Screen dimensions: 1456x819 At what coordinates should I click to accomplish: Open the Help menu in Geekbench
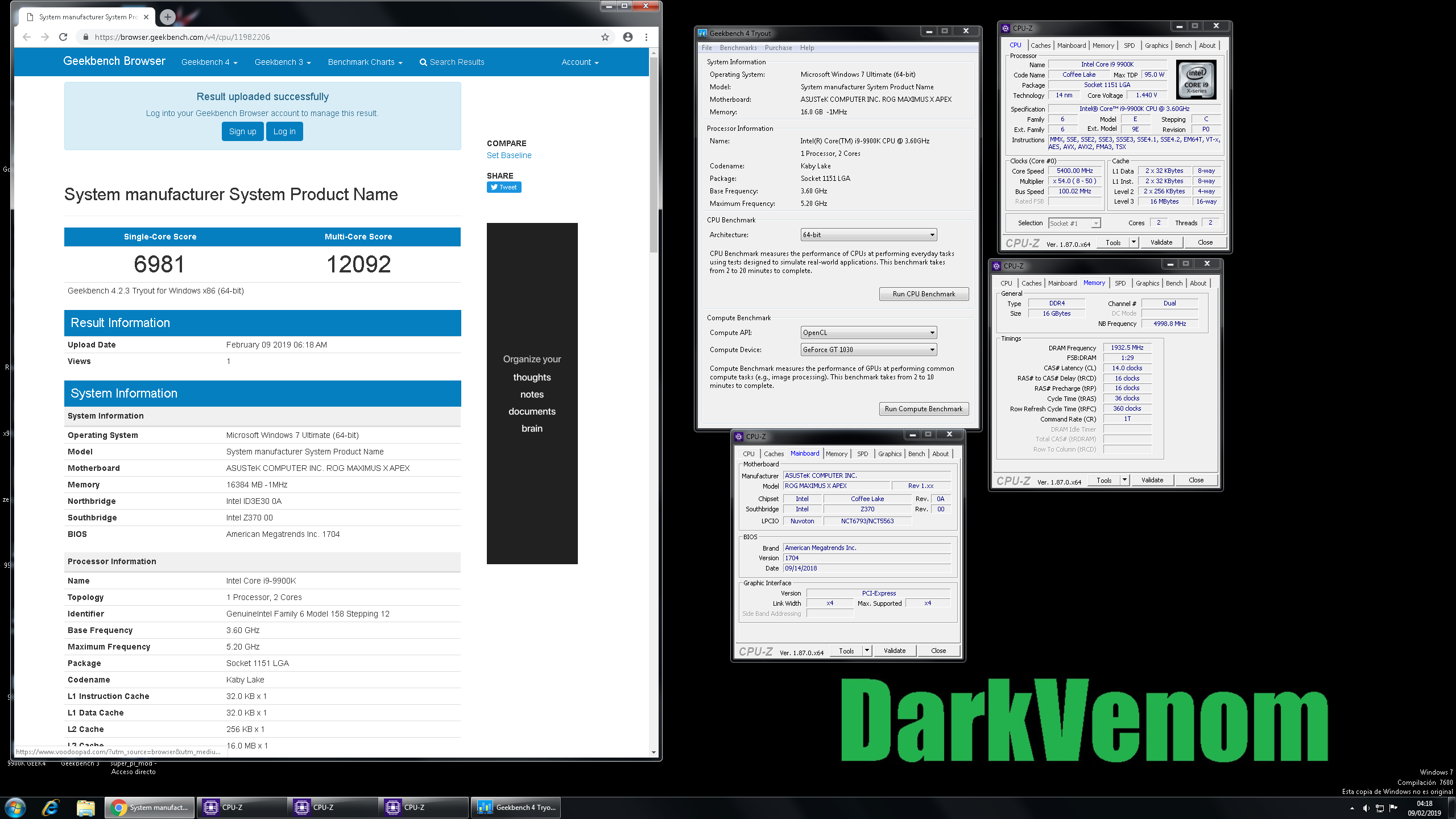(807, 48)
